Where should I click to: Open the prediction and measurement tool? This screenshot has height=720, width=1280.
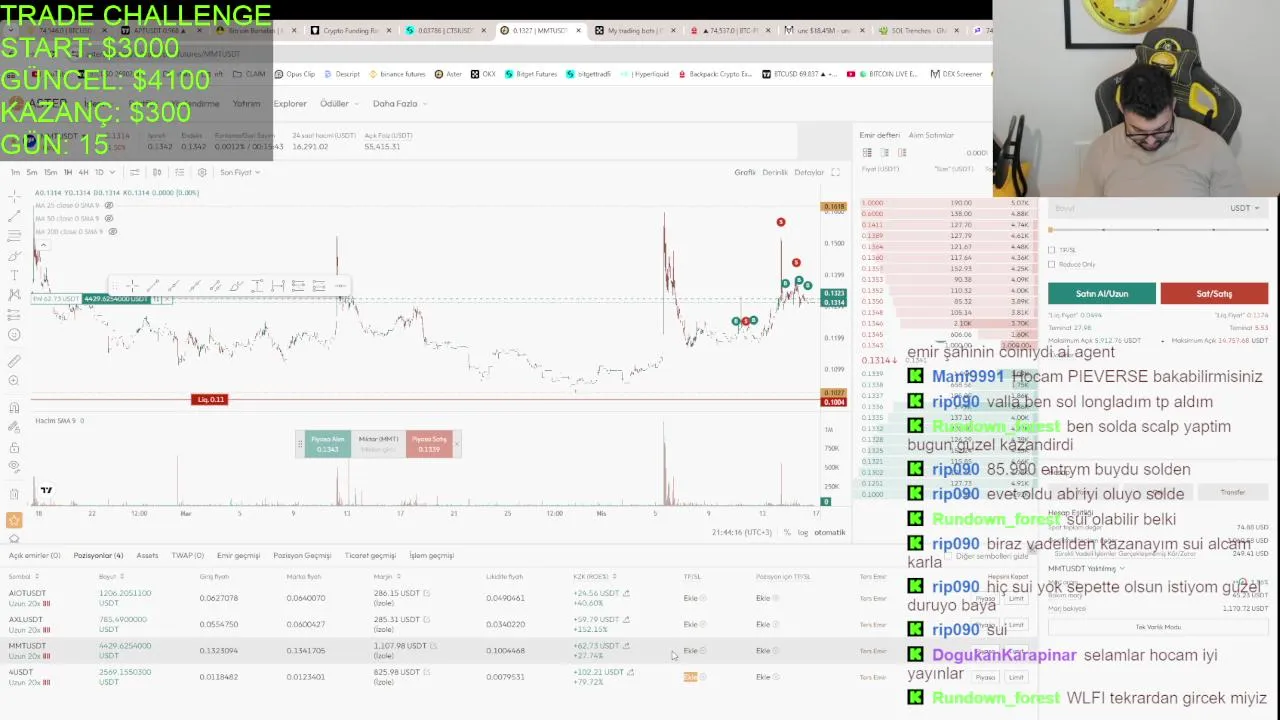(14, 315)
